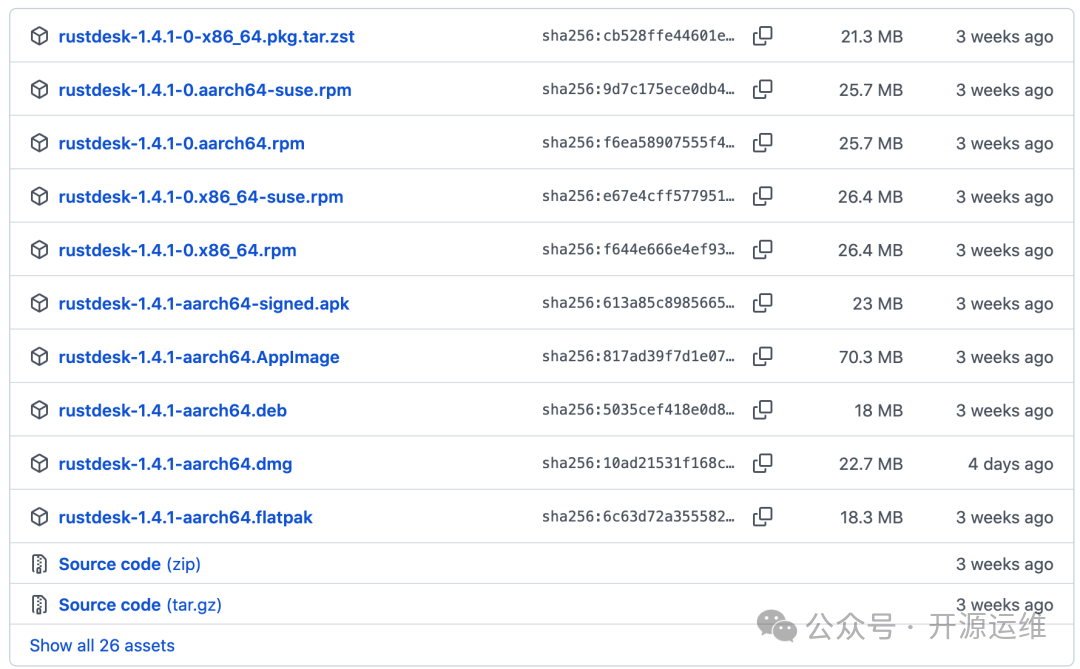Screen dimensions: 1080x669
Task: Copy hash for rustdesk-1.4.1-0.x86_64.rpm
Action: (x=762, y=250)
